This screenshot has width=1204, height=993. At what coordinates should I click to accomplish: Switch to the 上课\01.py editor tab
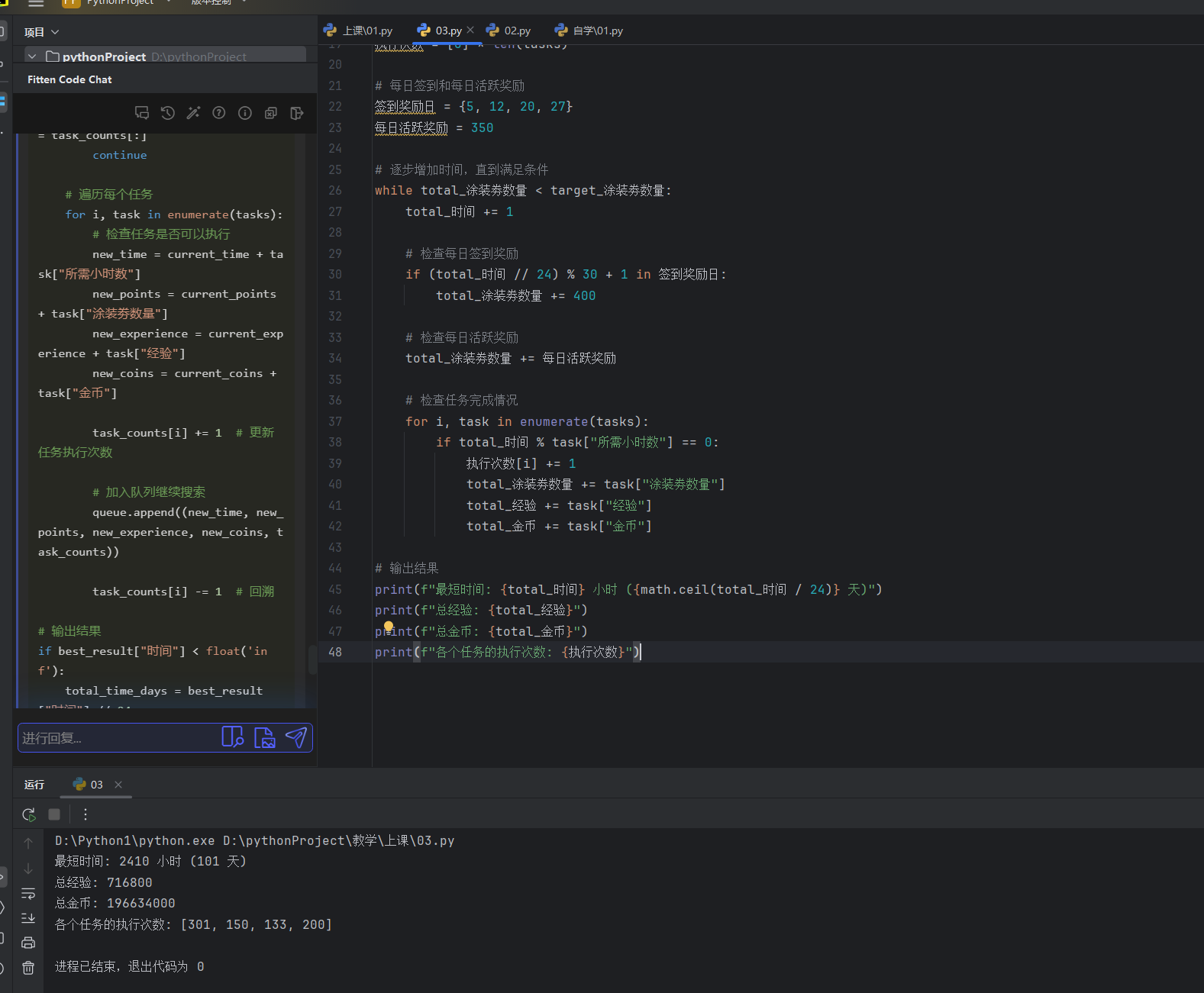tap(358, 31)
